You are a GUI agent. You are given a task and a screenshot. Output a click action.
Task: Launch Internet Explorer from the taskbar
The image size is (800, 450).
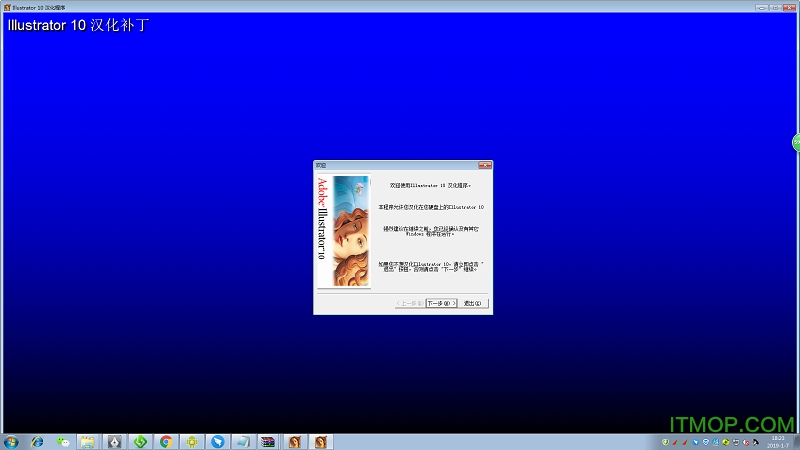click(x=37, y=442)
